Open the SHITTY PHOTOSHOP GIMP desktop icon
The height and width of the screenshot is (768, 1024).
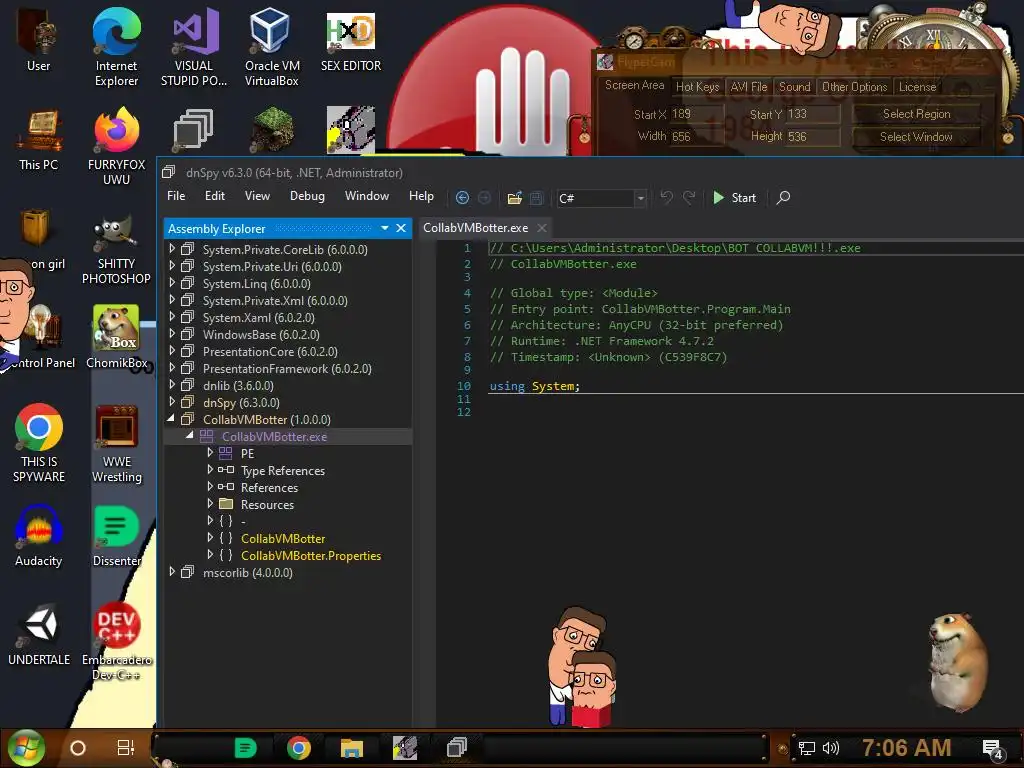[116, 249]
